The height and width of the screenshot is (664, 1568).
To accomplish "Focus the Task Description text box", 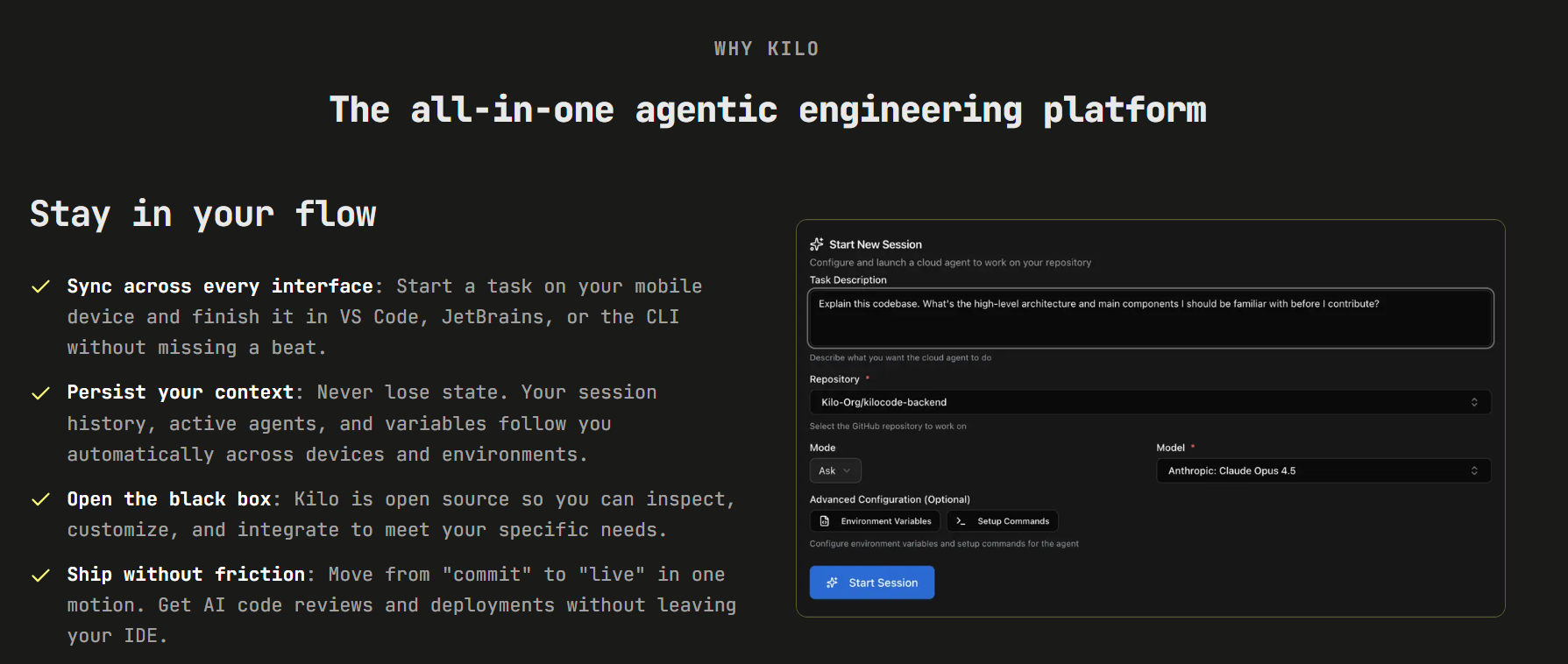I will click(x=1149, y=318).
